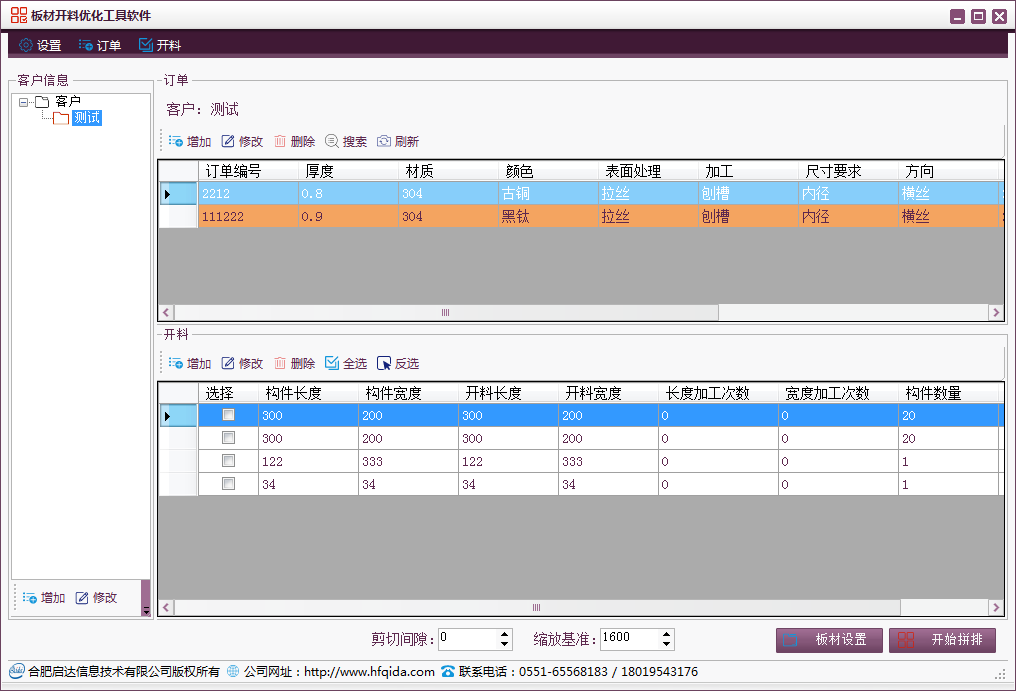Screen dimensions: 1016x691
Task: Click the Edit icon in the order toolbar
Action: click(x=228, y=142)
